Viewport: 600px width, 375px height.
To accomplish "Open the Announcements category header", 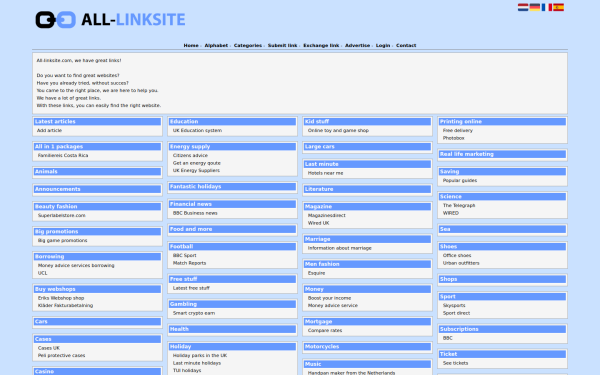I will pyautogui.click(x=98, y=189).
